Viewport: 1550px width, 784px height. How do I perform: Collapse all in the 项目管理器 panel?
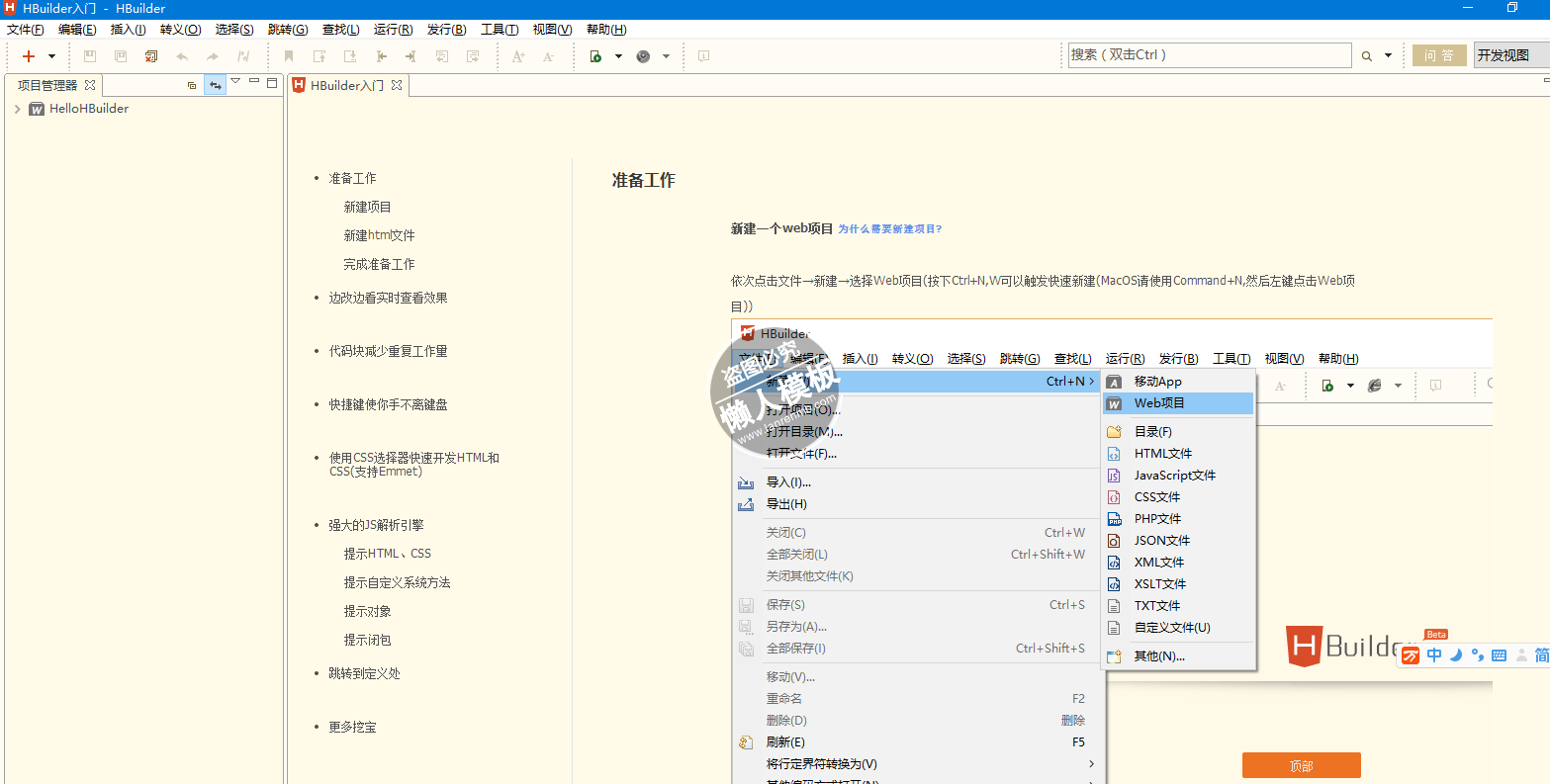[x=192, y=85]
